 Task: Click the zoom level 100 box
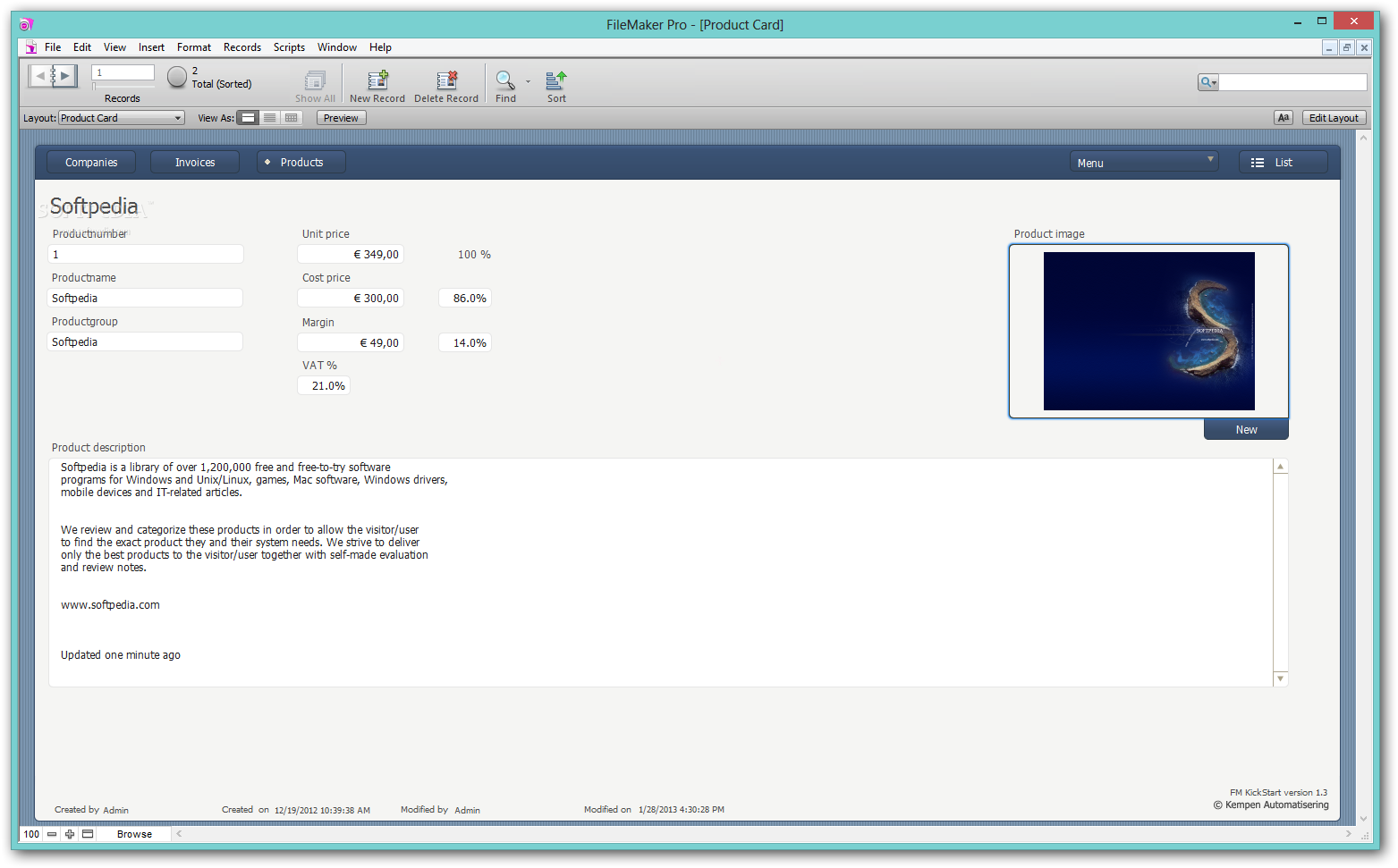point(31,834)
